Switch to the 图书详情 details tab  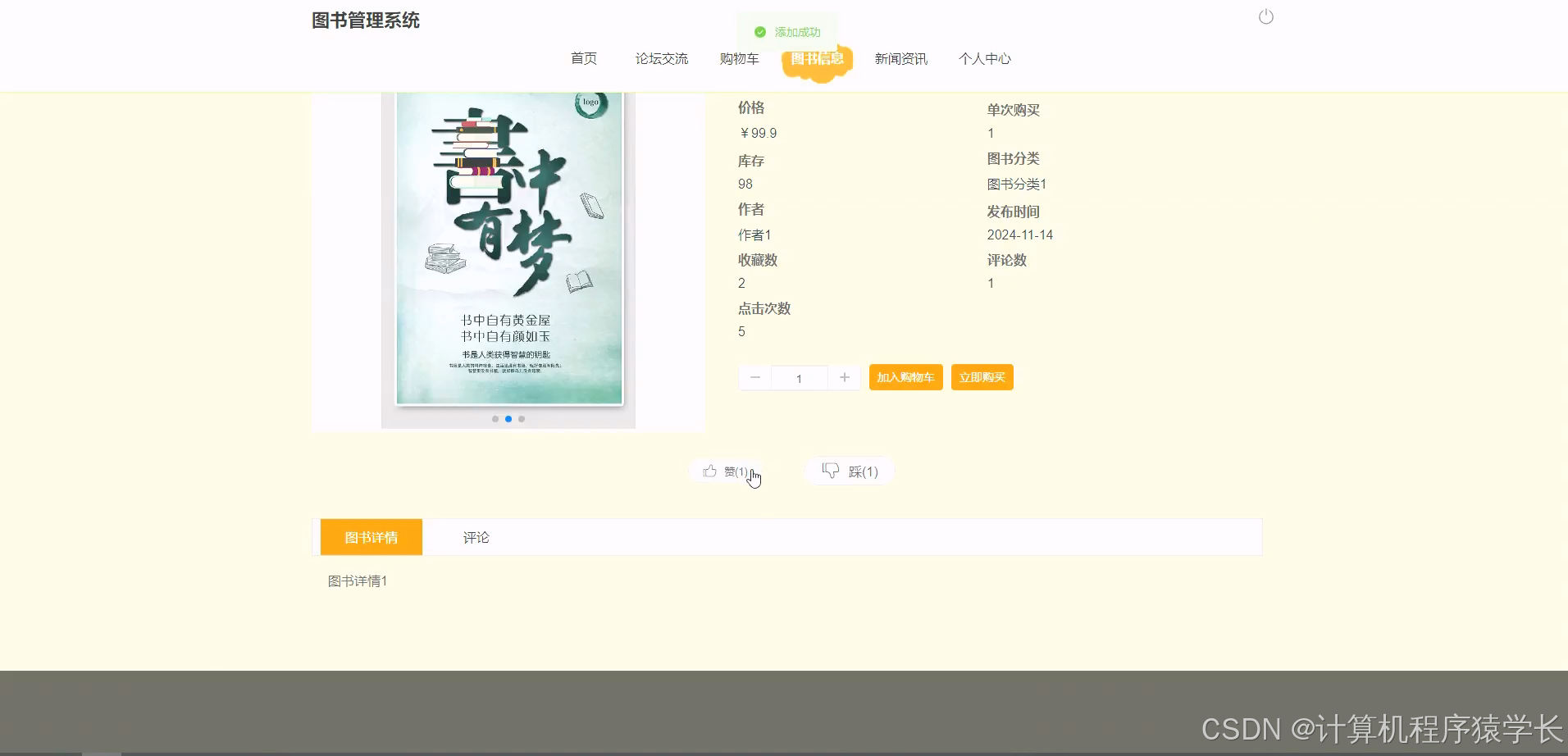[371, 537]
